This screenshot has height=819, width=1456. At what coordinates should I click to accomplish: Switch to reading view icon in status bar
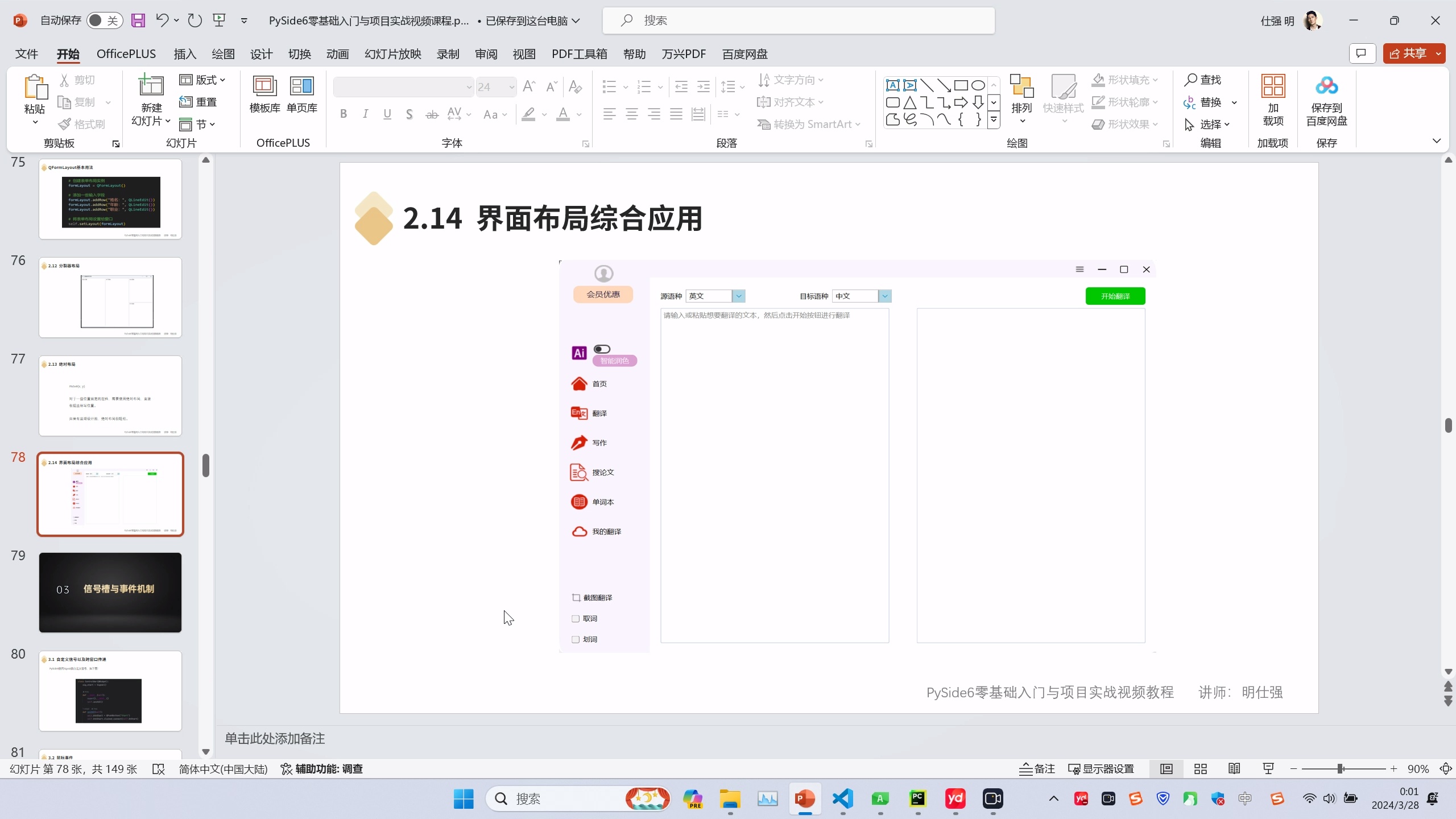tap(1234, 769)
